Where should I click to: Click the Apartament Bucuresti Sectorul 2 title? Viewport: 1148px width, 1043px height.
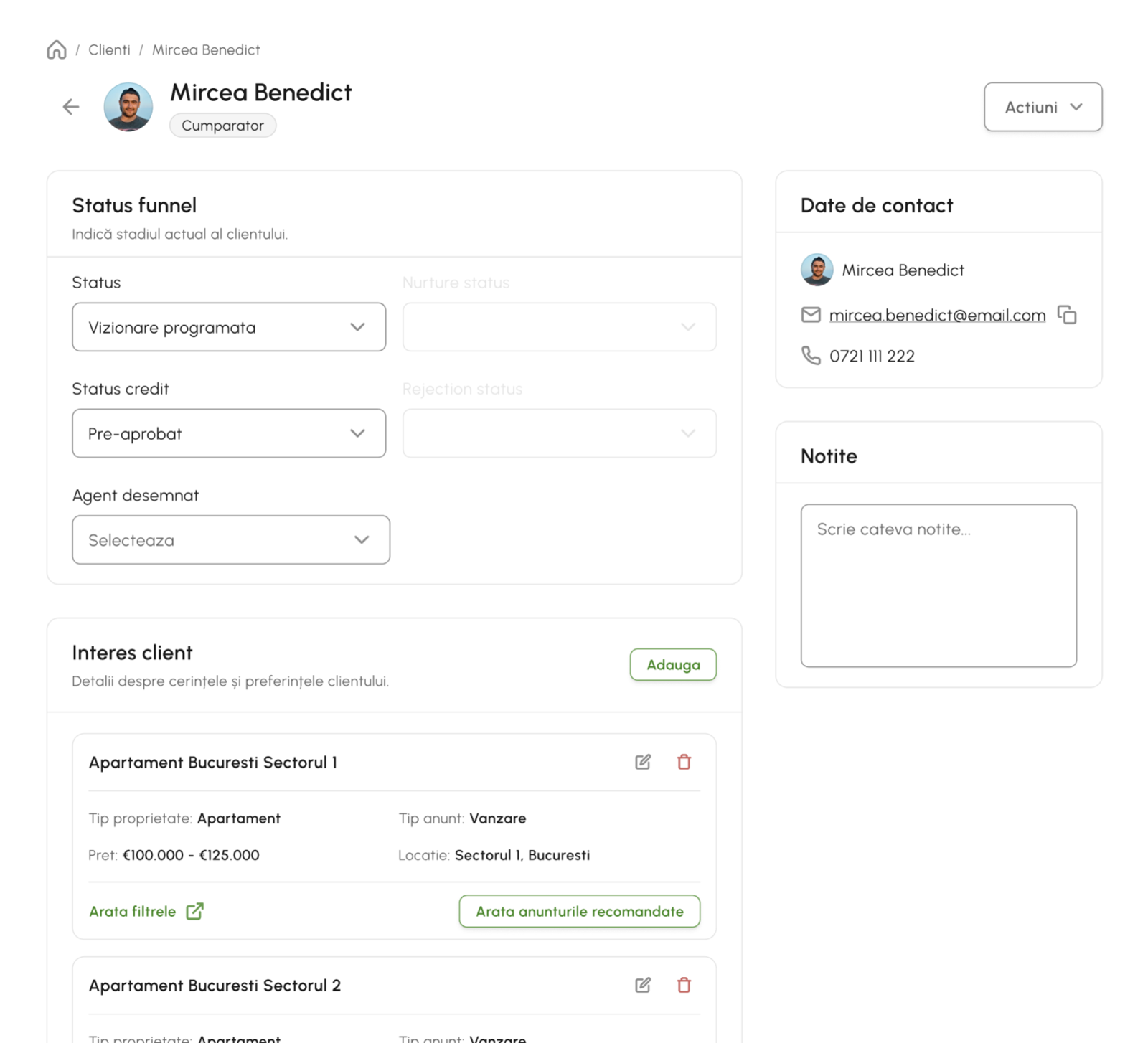coord(215,985)
